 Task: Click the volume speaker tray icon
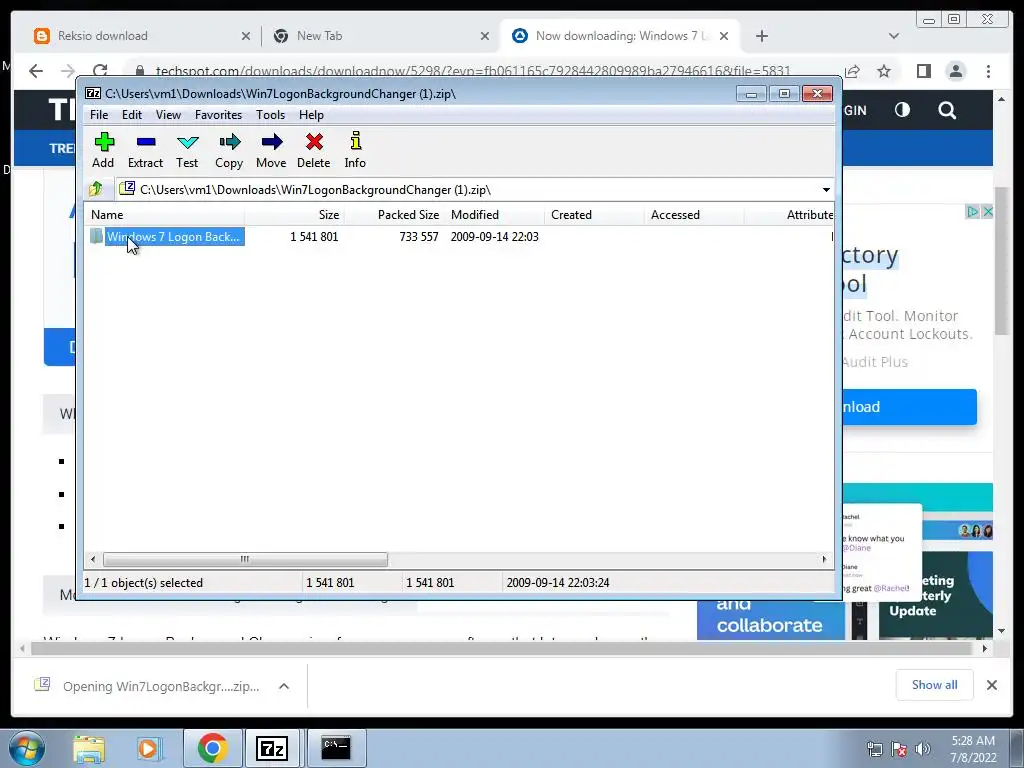tap(922, 749)
